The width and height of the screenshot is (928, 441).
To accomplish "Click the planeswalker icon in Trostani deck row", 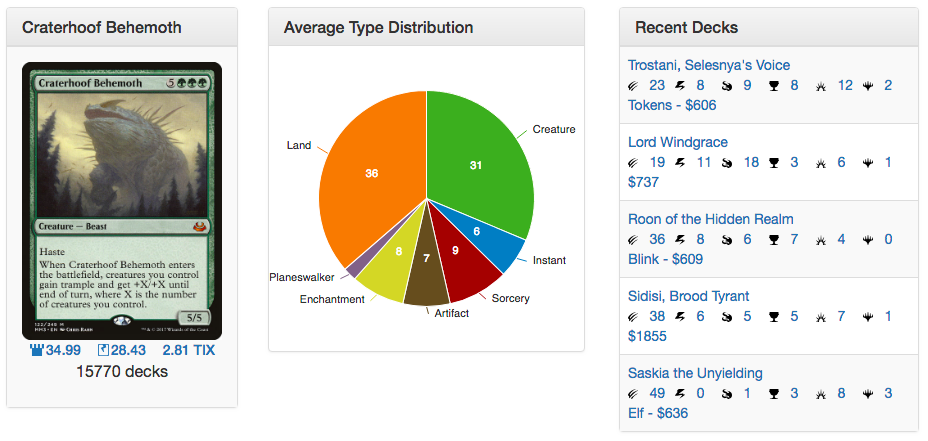I will pos(869,86).
